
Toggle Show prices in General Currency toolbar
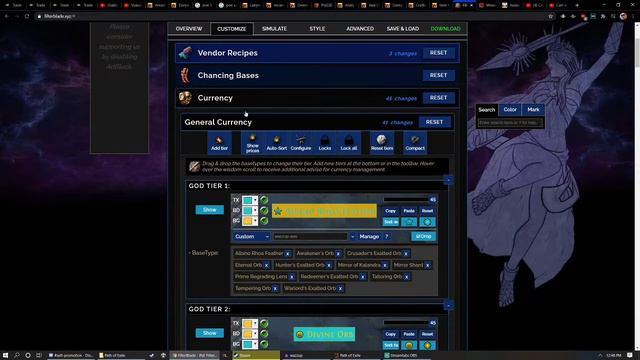coord(252,142)
